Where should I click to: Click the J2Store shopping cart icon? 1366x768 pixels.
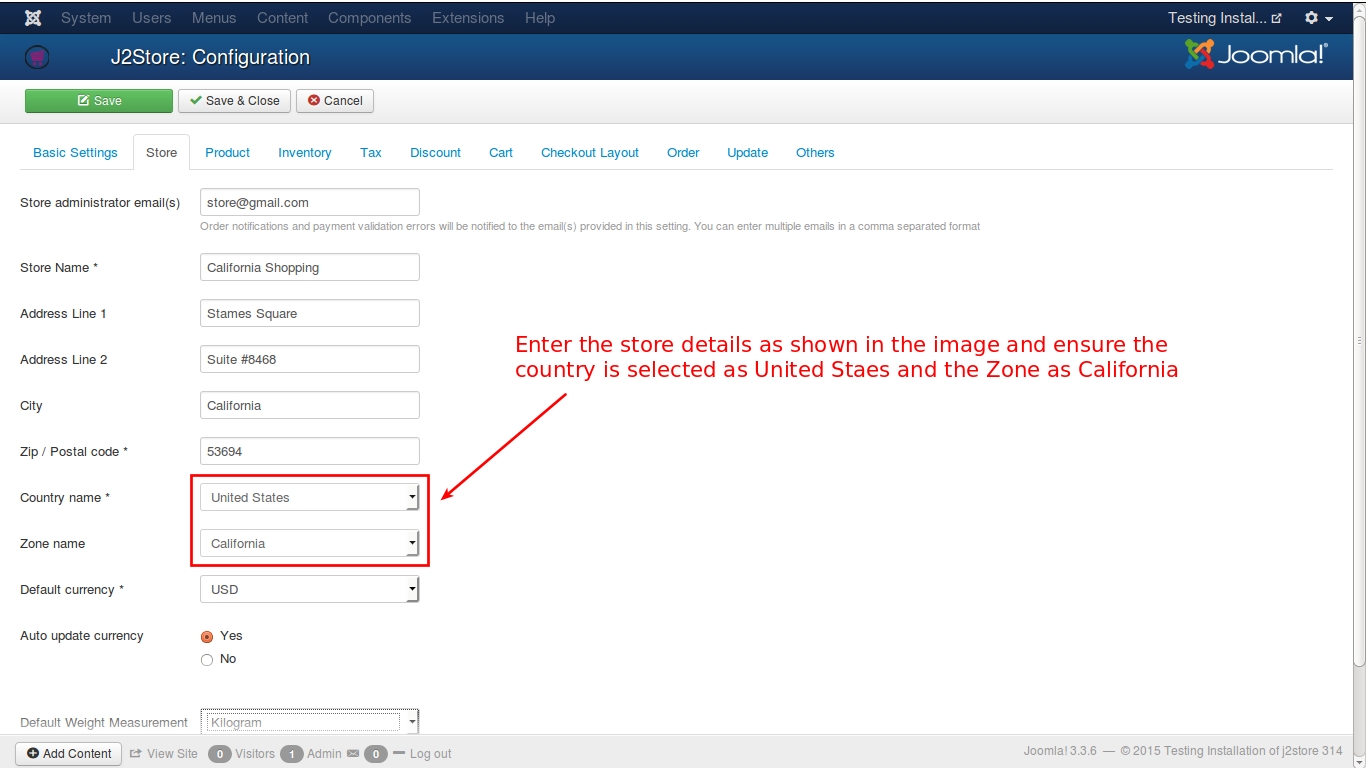coord(37,58)
